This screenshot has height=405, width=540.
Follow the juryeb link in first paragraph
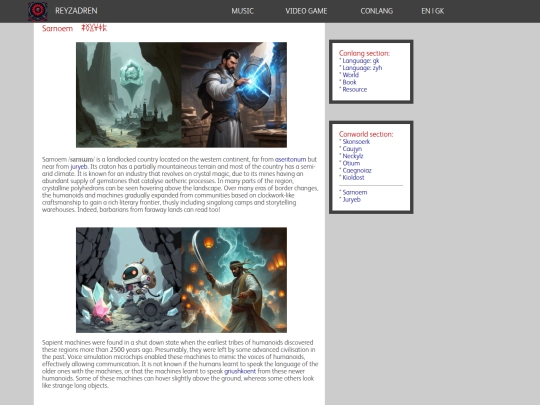(79, 167)
